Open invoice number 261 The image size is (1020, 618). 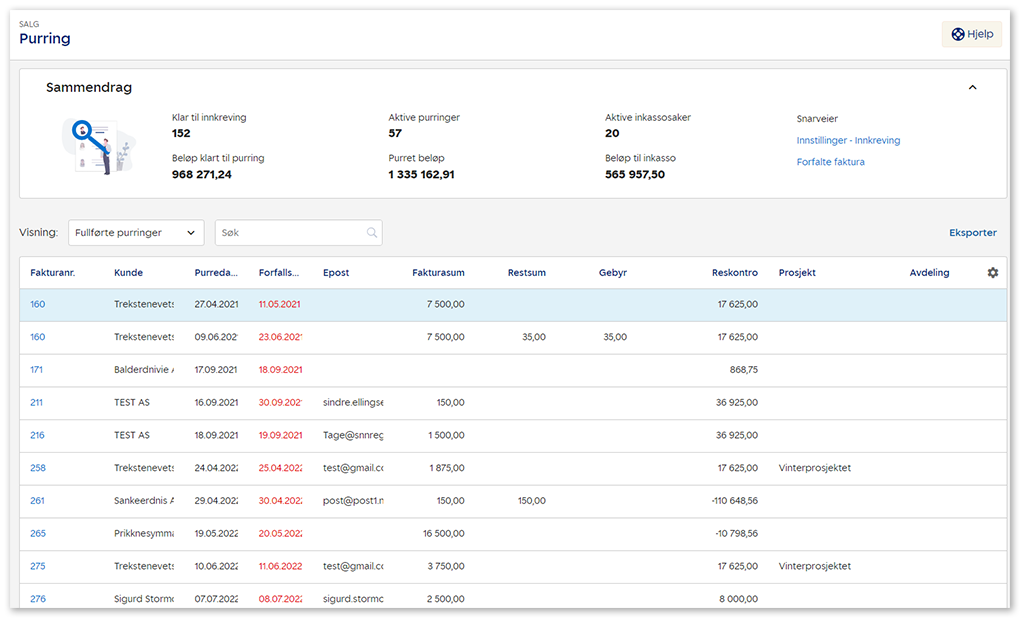37,501
